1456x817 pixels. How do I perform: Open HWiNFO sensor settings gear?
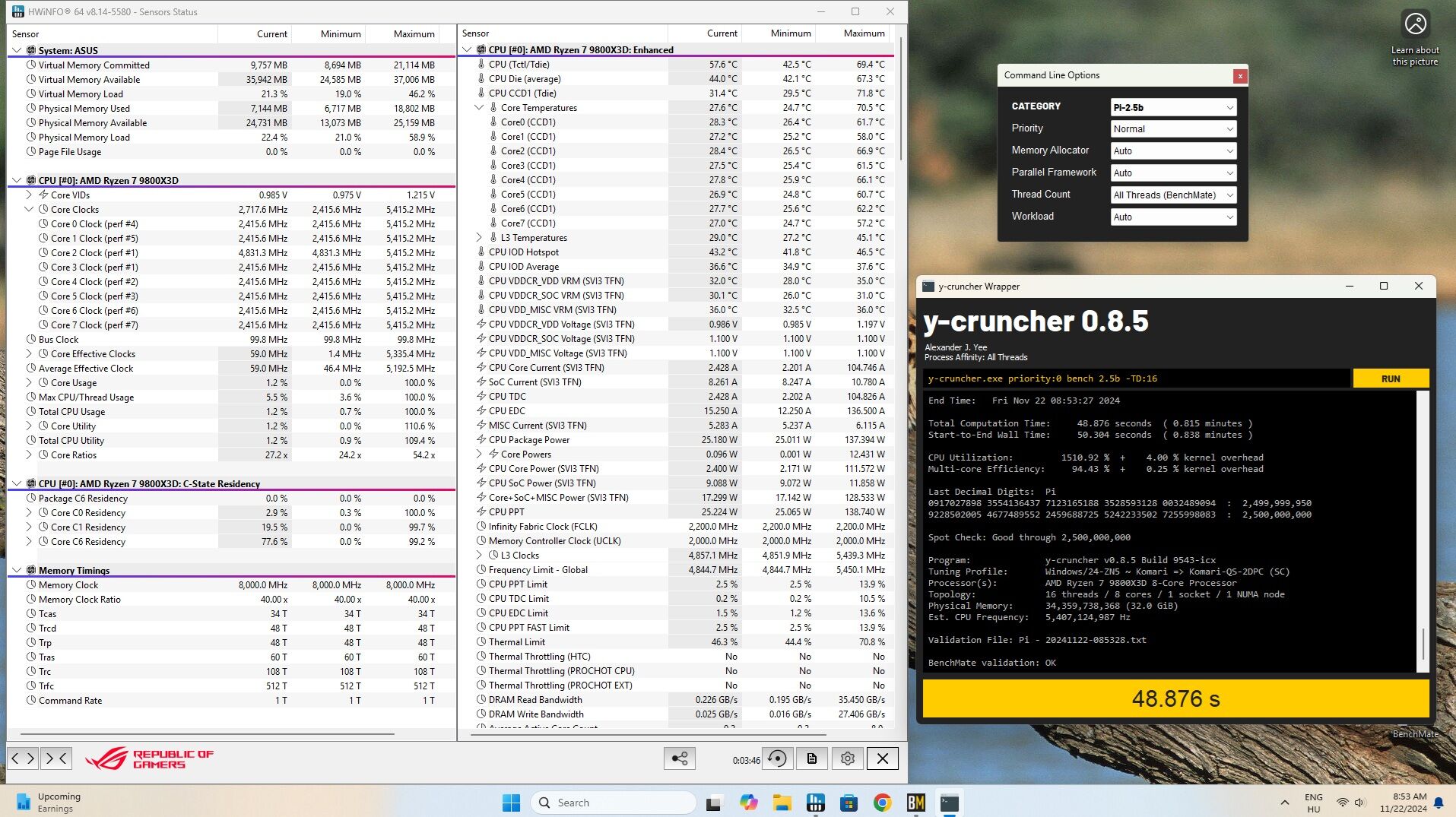(x=848, y=758)
